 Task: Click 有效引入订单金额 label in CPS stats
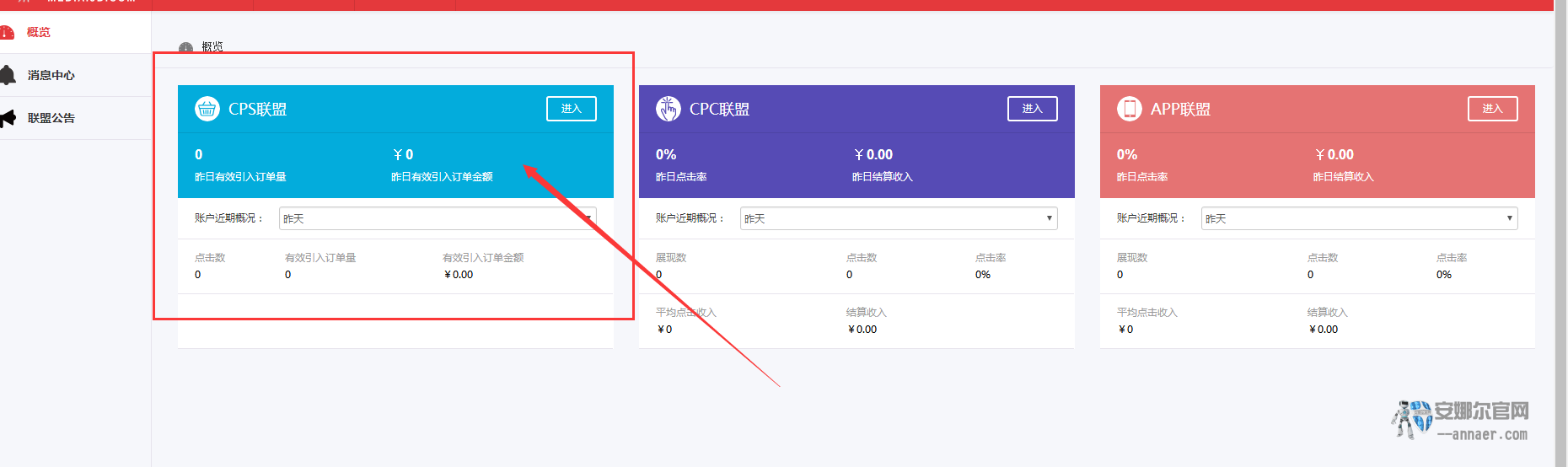pyautogui.click(x=483, y=258)
